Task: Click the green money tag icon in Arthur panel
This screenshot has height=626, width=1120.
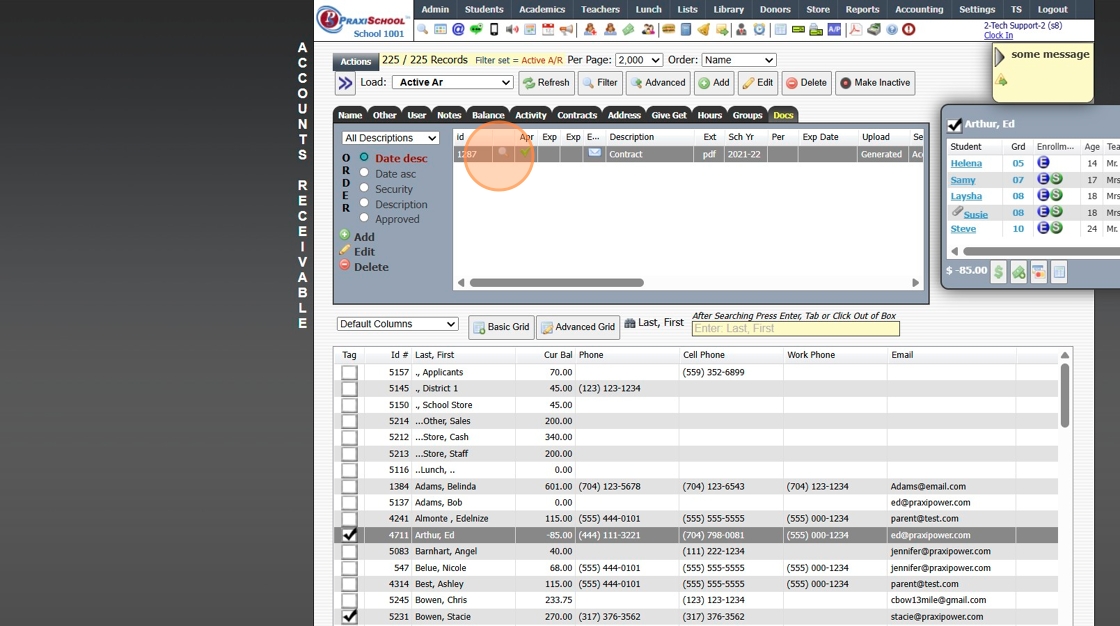Action: point(1019,272)
